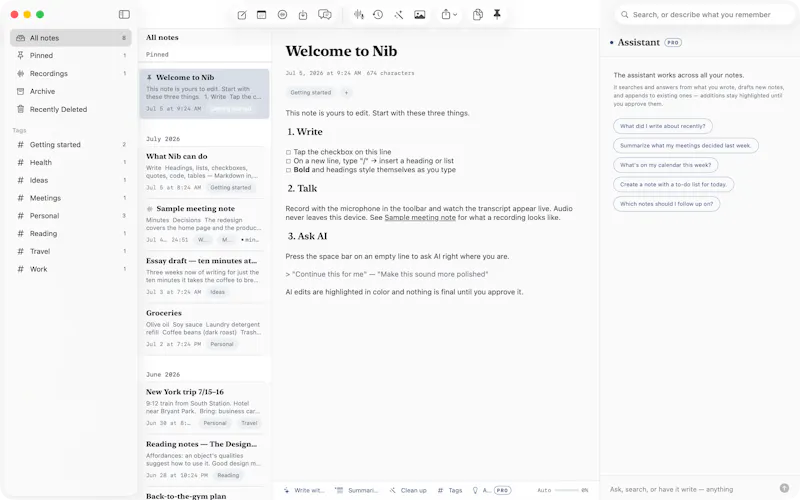Click 'Which notes should I follow up on?'

666,204
